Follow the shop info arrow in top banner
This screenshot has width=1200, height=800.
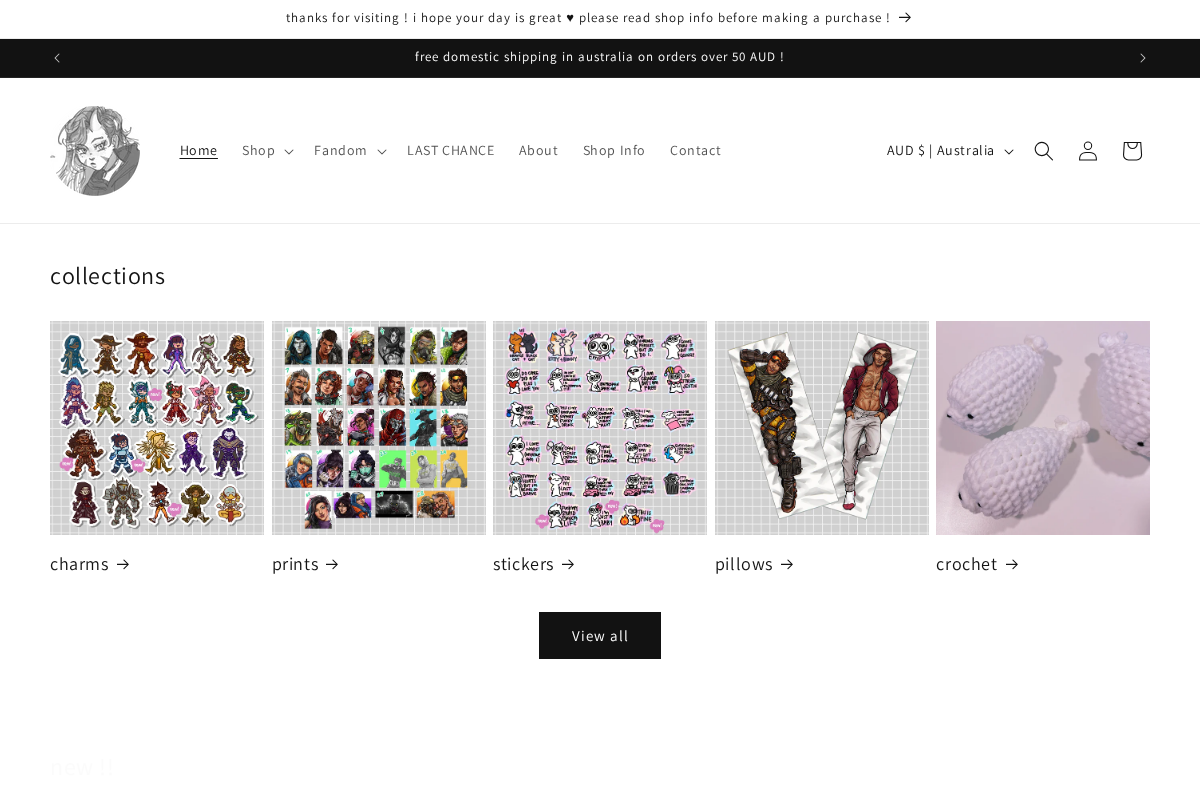(903, 17)
